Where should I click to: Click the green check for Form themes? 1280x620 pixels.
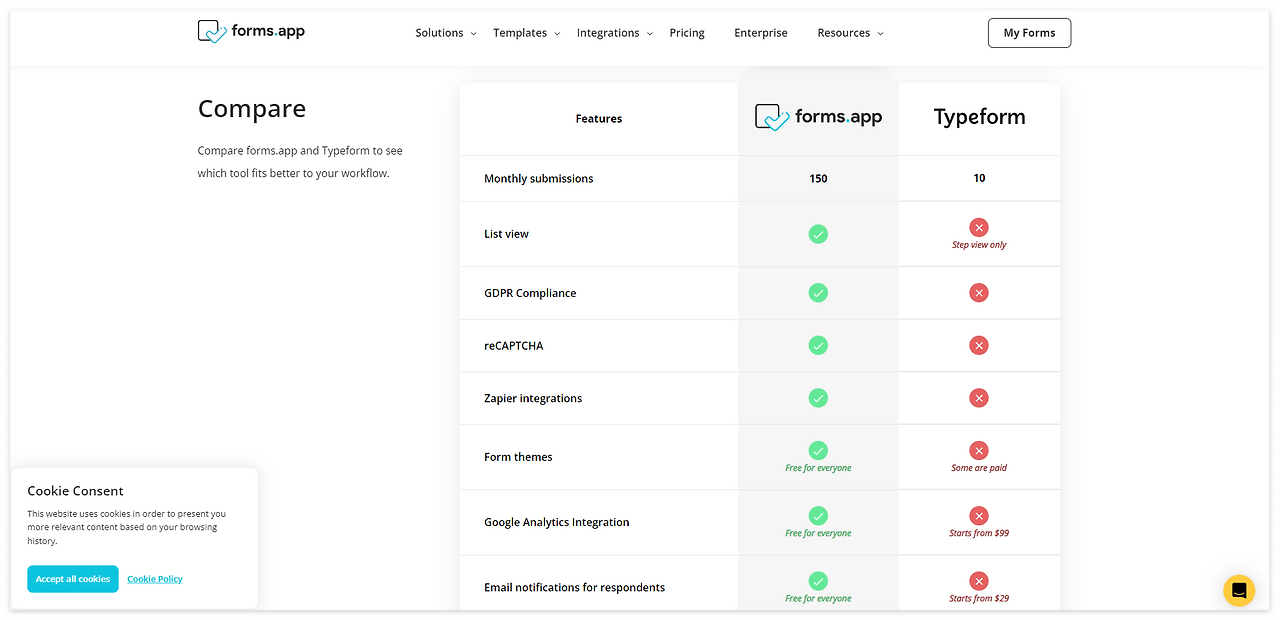tap(818, 451)
